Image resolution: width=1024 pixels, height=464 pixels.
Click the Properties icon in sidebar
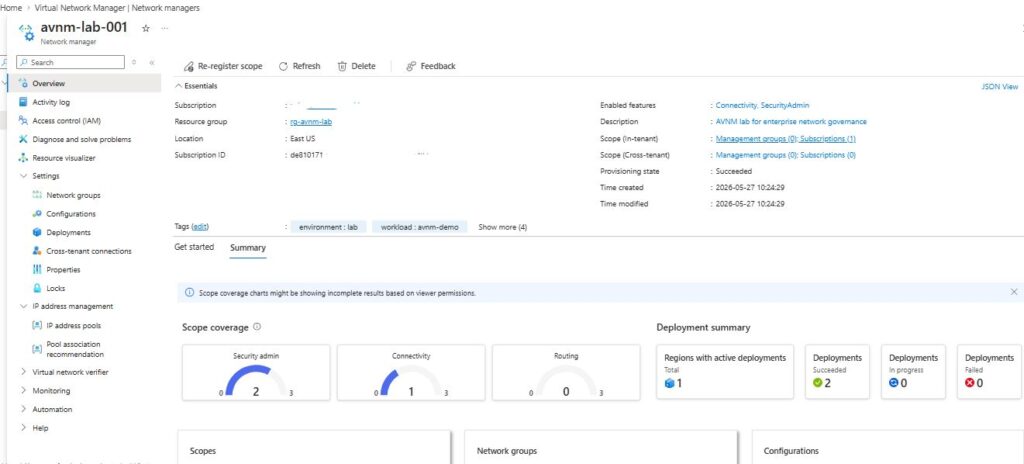[37, 269]
